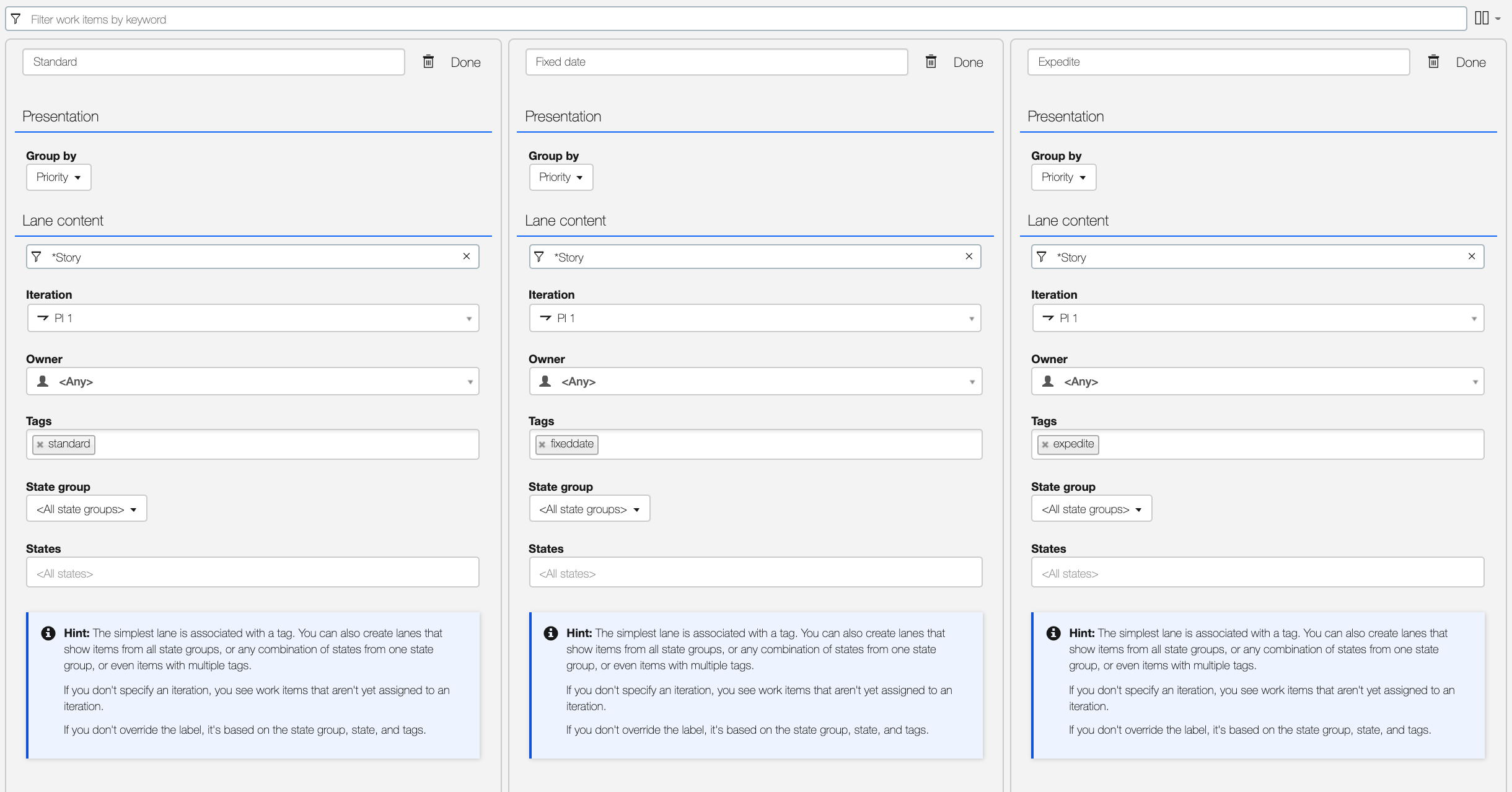Remove the expedite tag chip
This screenshot has height=792, width=1512.
[1045, 444]
